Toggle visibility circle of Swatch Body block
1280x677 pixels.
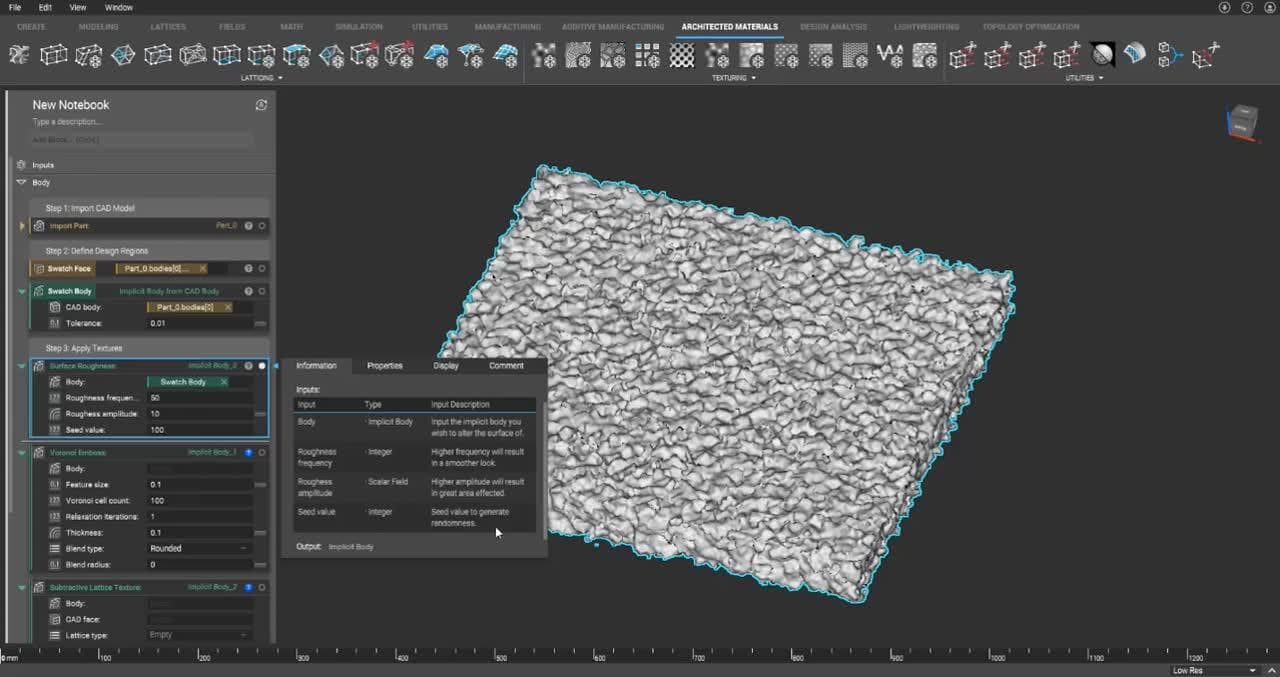pyautogui.click(x=262, y=291)
